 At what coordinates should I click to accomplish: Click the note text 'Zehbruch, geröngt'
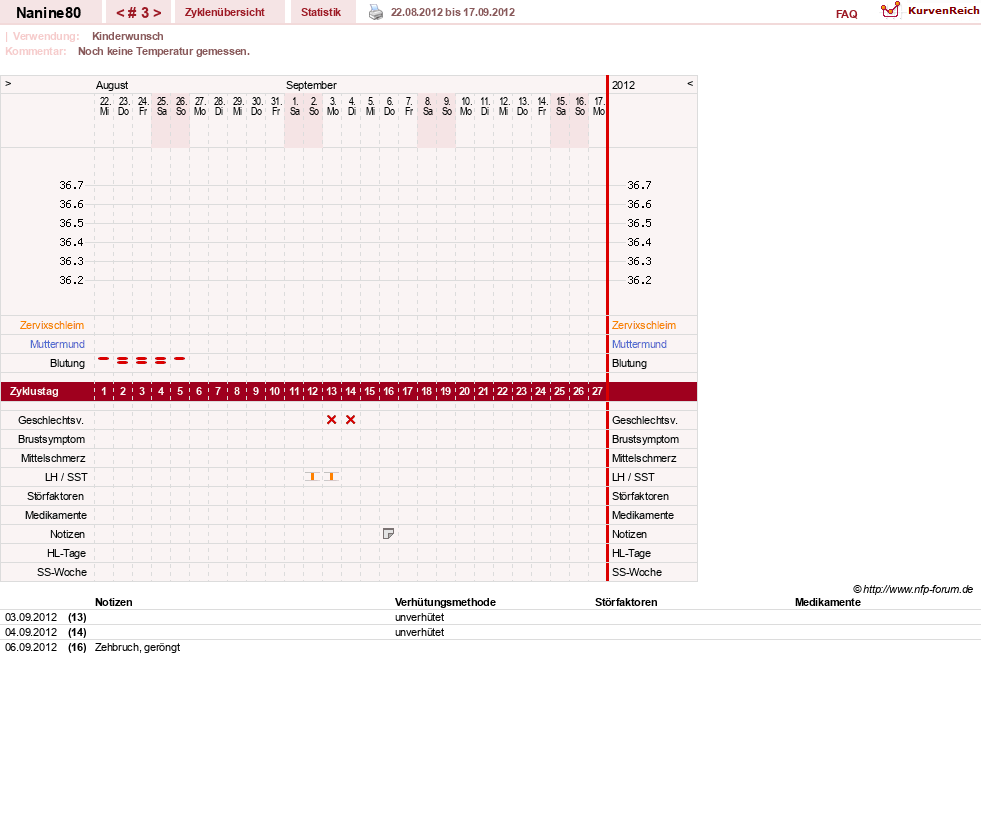click(138, 647)
